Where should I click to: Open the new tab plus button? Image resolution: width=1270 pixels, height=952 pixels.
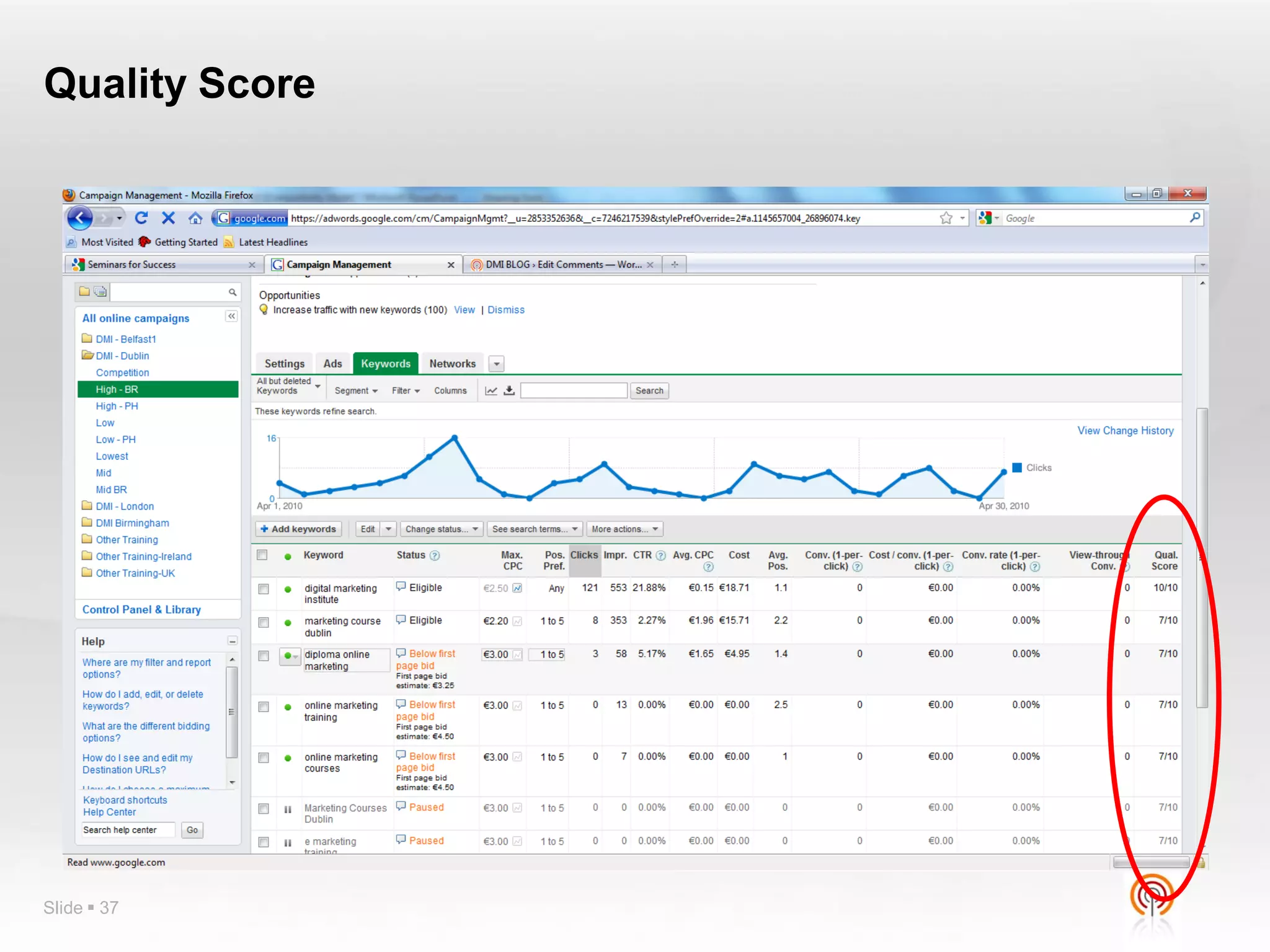pyautogui.click(x=675, y=265)
